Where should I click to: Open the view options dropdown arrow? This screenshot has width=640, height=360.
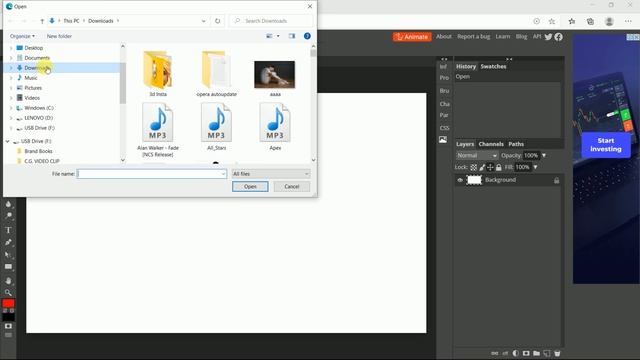tap(278, 36)
